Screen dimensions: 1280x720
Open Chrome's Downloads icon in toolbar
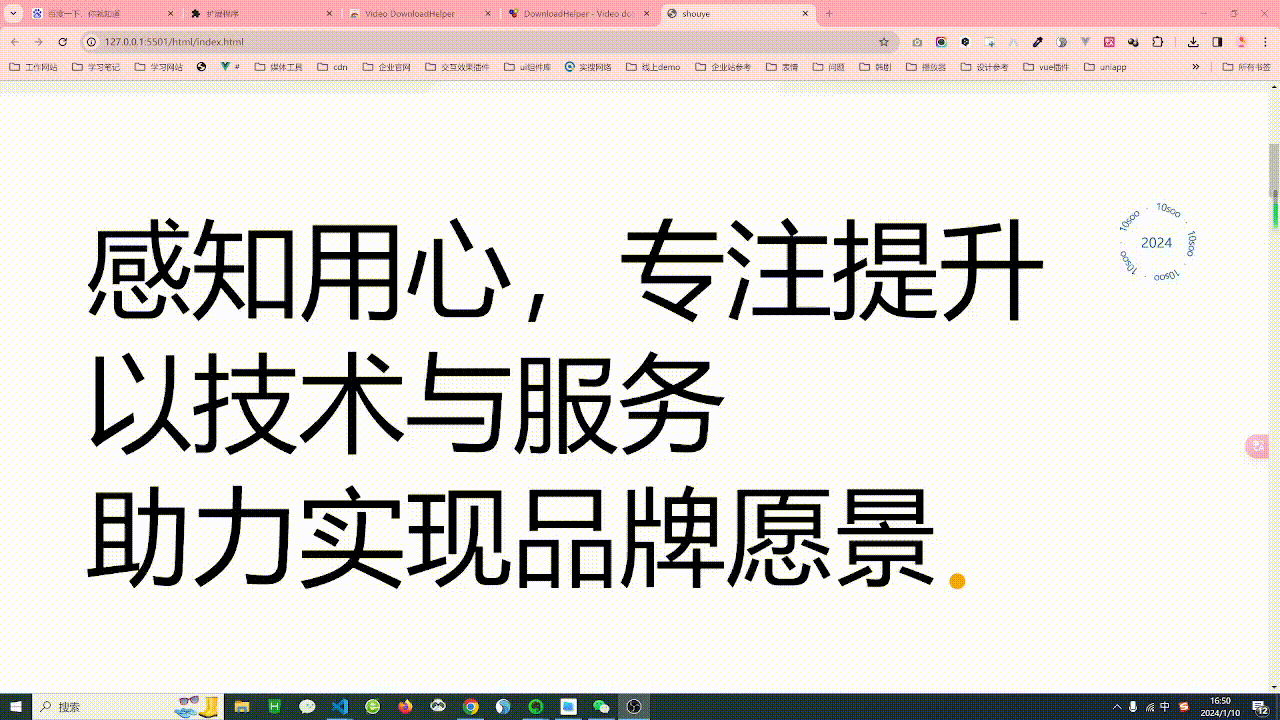tap(1194, 42)
